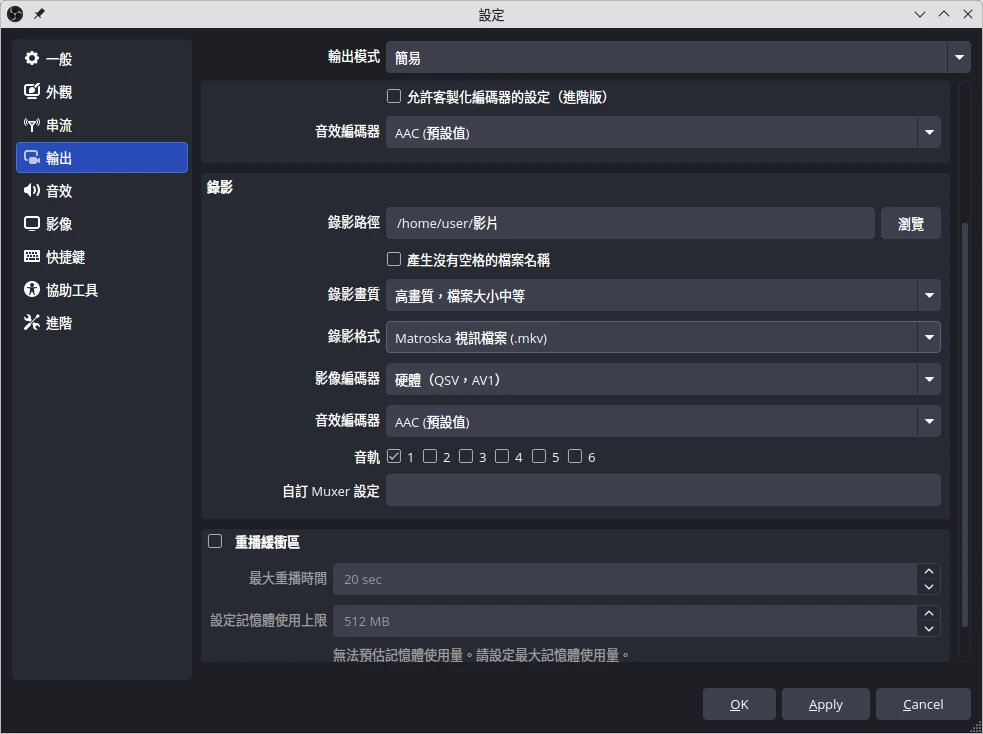
Task: Expand the 錄影畫質 dropdown
Action: pos(662,296)
